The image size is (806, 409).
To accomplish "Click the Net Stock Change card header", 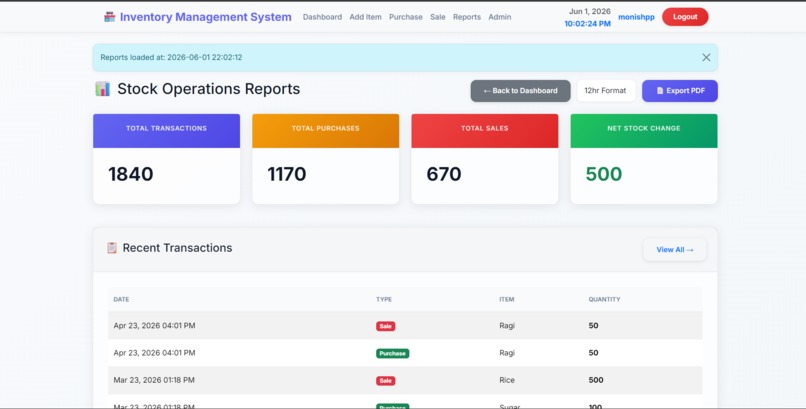I will [644, 131].
